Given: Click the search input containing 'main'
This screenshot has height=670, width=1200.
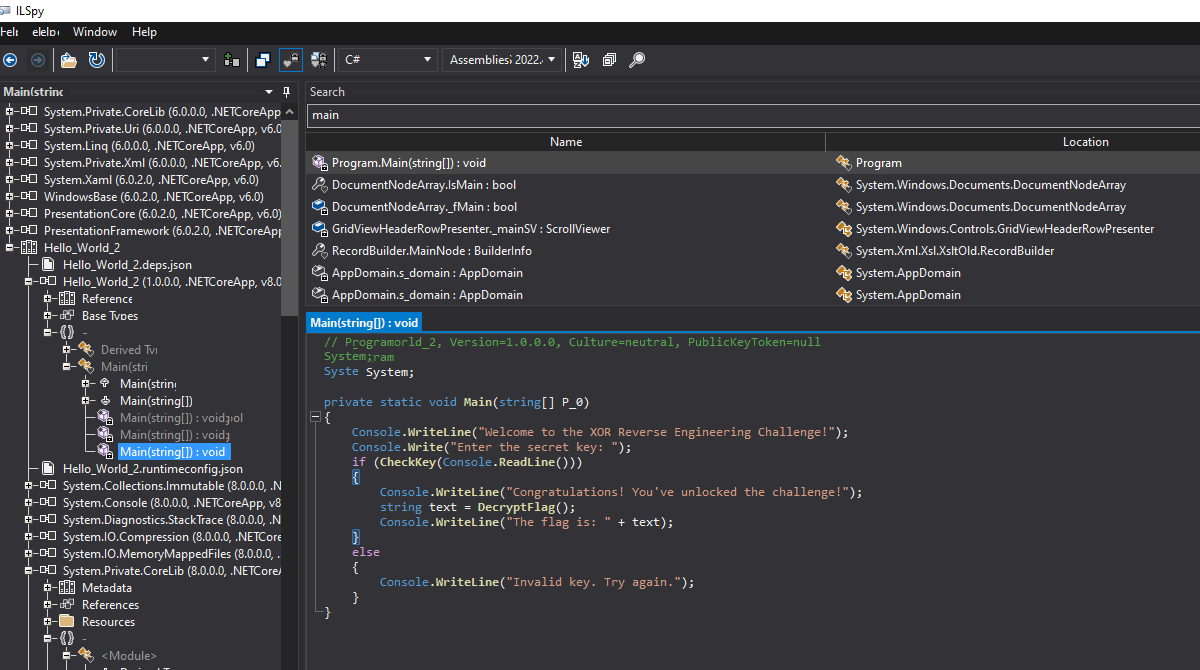Looking at the screenshot, I should [x=750, y=115].
